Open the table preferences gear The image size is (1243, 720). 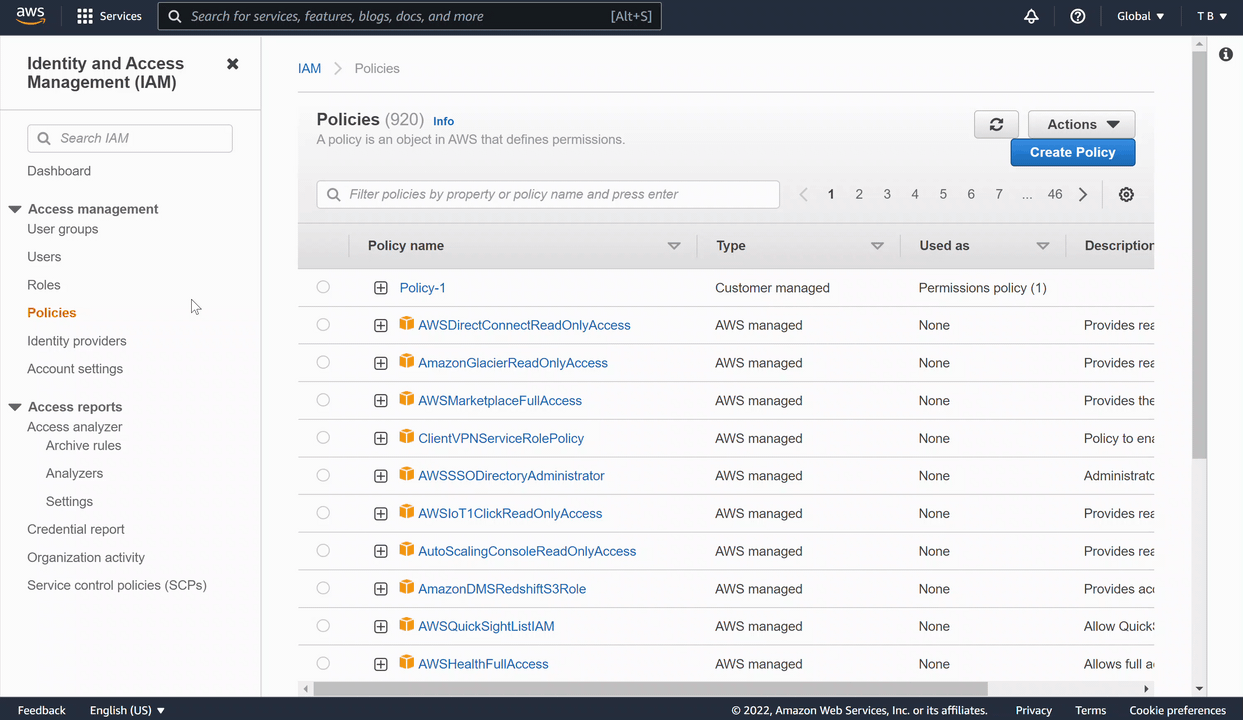[1126, 195]
